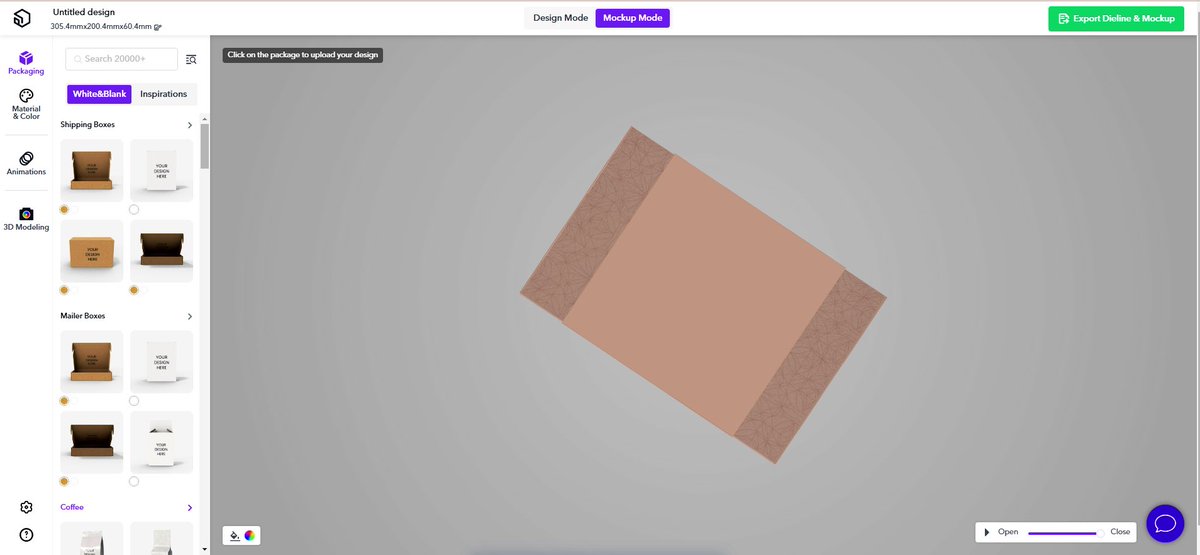The height and width of the screenshot is (555, 1200).
Task: Choose white box under Shipping Boxes
Action: click(x=162, y=170)
